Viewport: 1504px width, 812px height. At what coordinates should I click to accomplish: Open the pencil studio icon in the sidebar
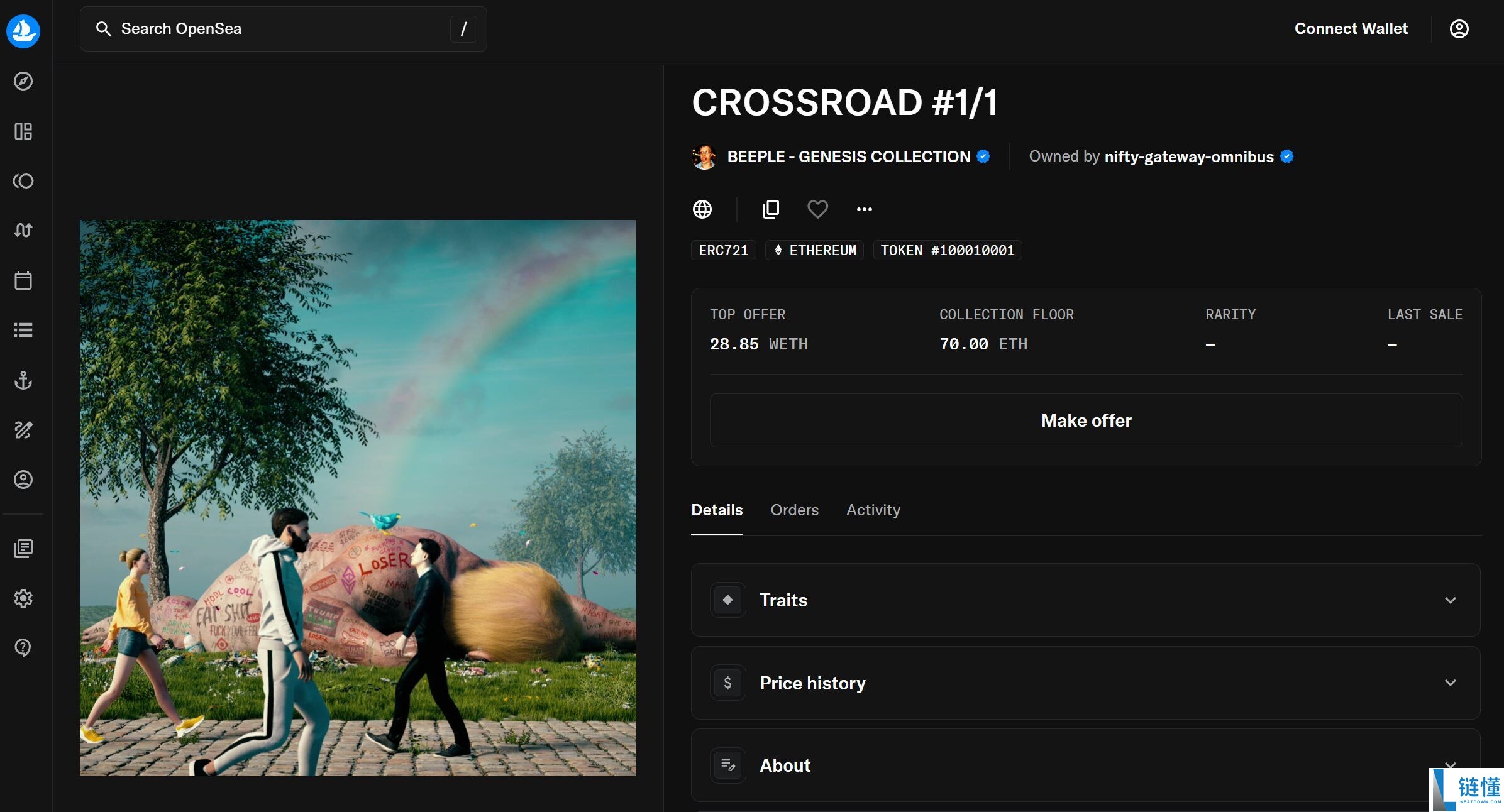23,430
